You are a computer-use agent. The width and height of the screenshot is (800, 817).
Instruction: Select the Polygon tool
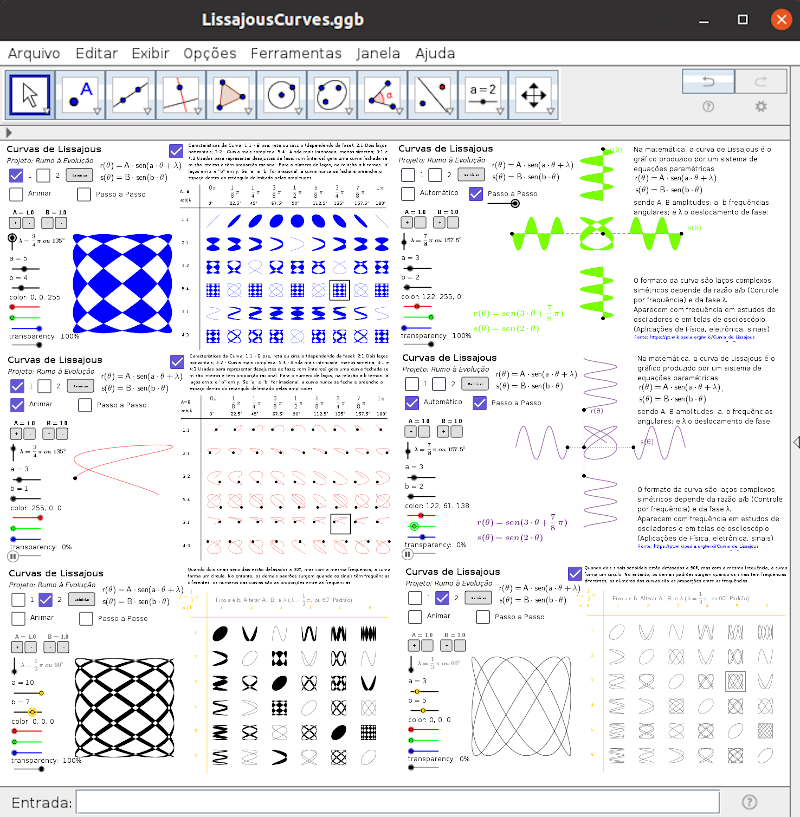231,95
